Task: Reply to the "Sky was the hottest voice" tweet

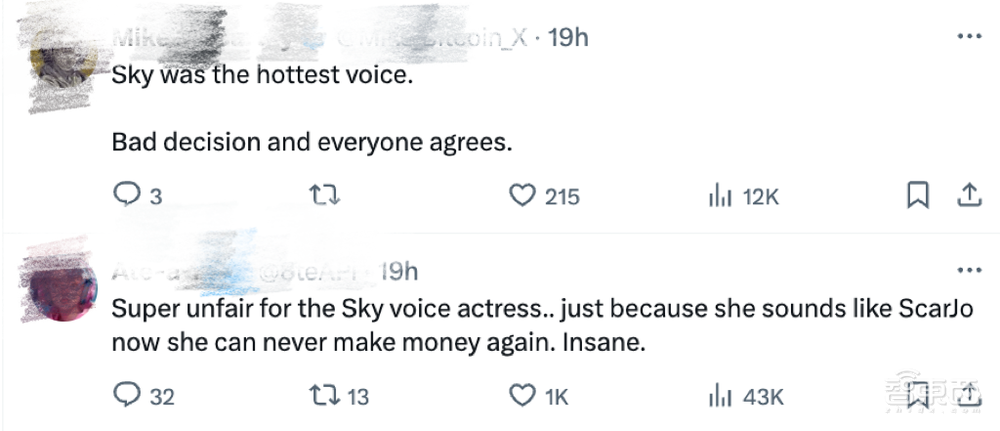Action: coord(127,196)
